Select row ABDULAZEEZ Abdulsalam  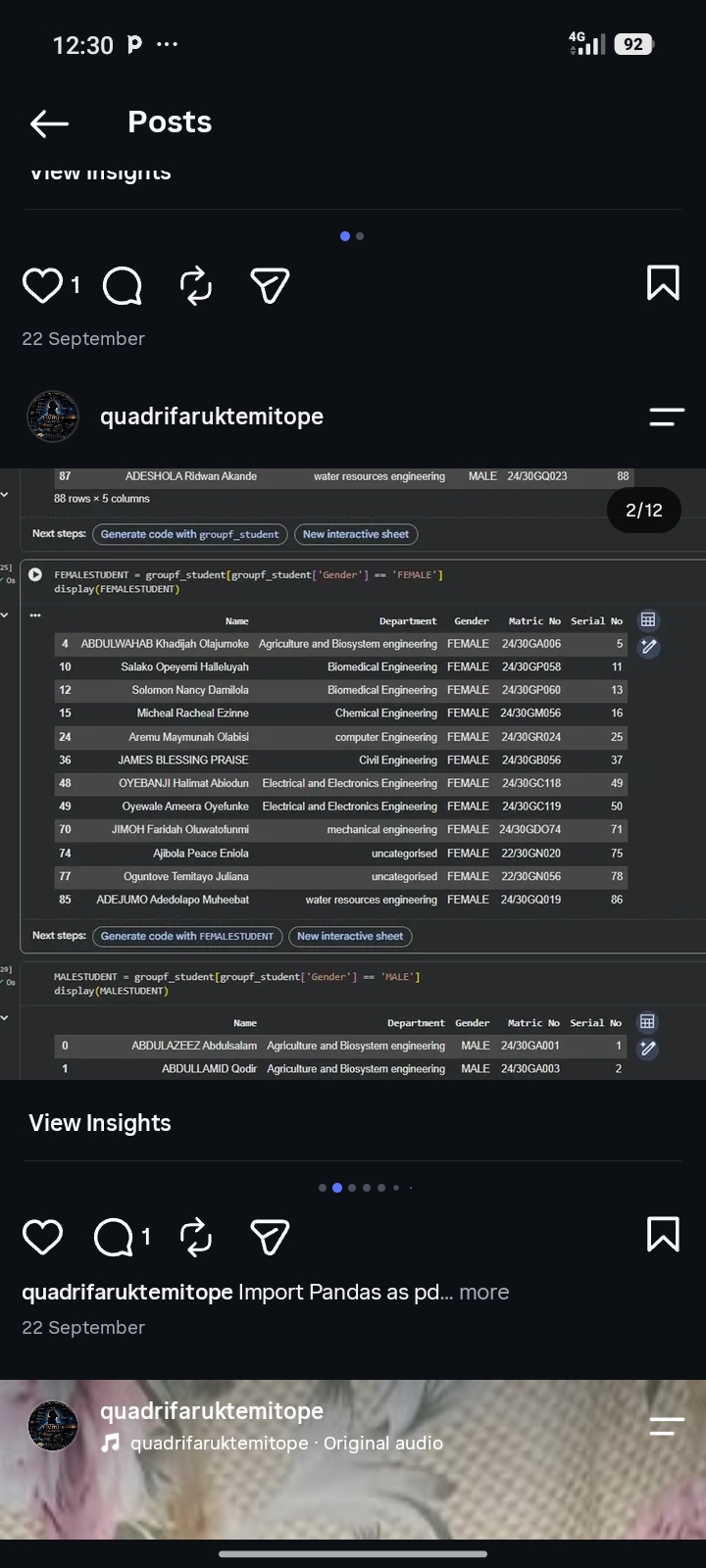pyautogui.click(x=339, y=1046)
